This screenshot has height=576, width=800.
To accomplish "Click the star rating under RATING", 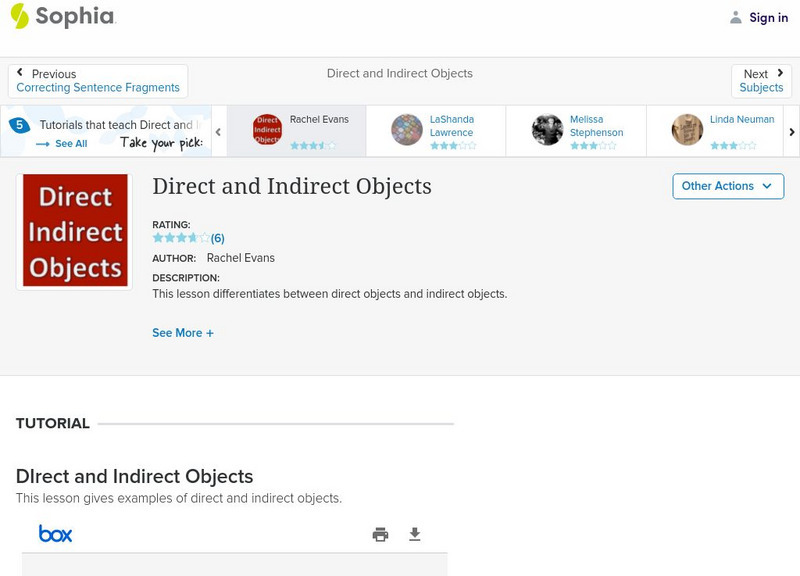I will pos(181,238).
